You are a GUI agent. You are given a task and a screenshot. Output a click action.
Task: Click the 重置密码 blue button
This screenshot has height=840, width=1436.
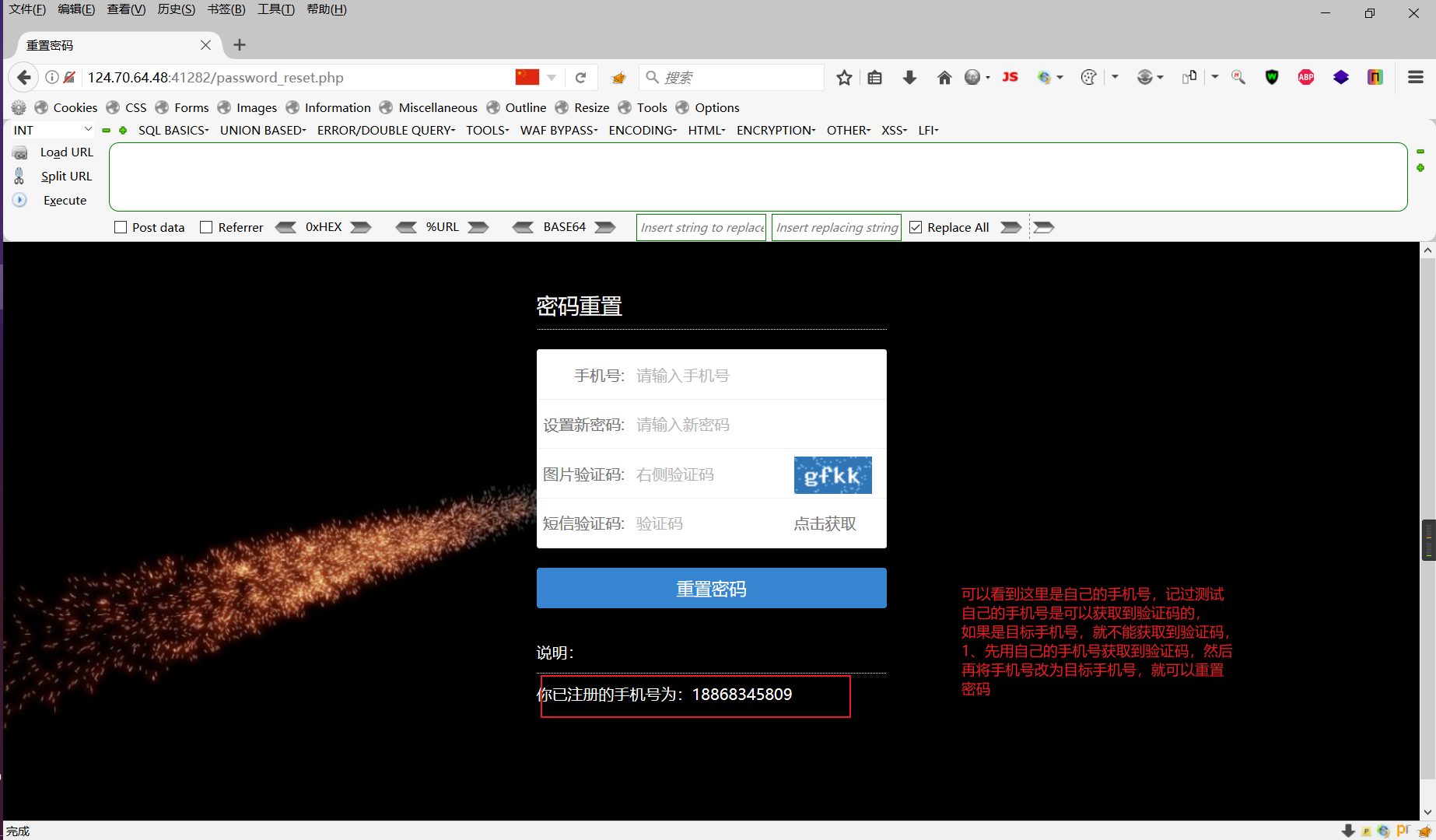point(711,588)
